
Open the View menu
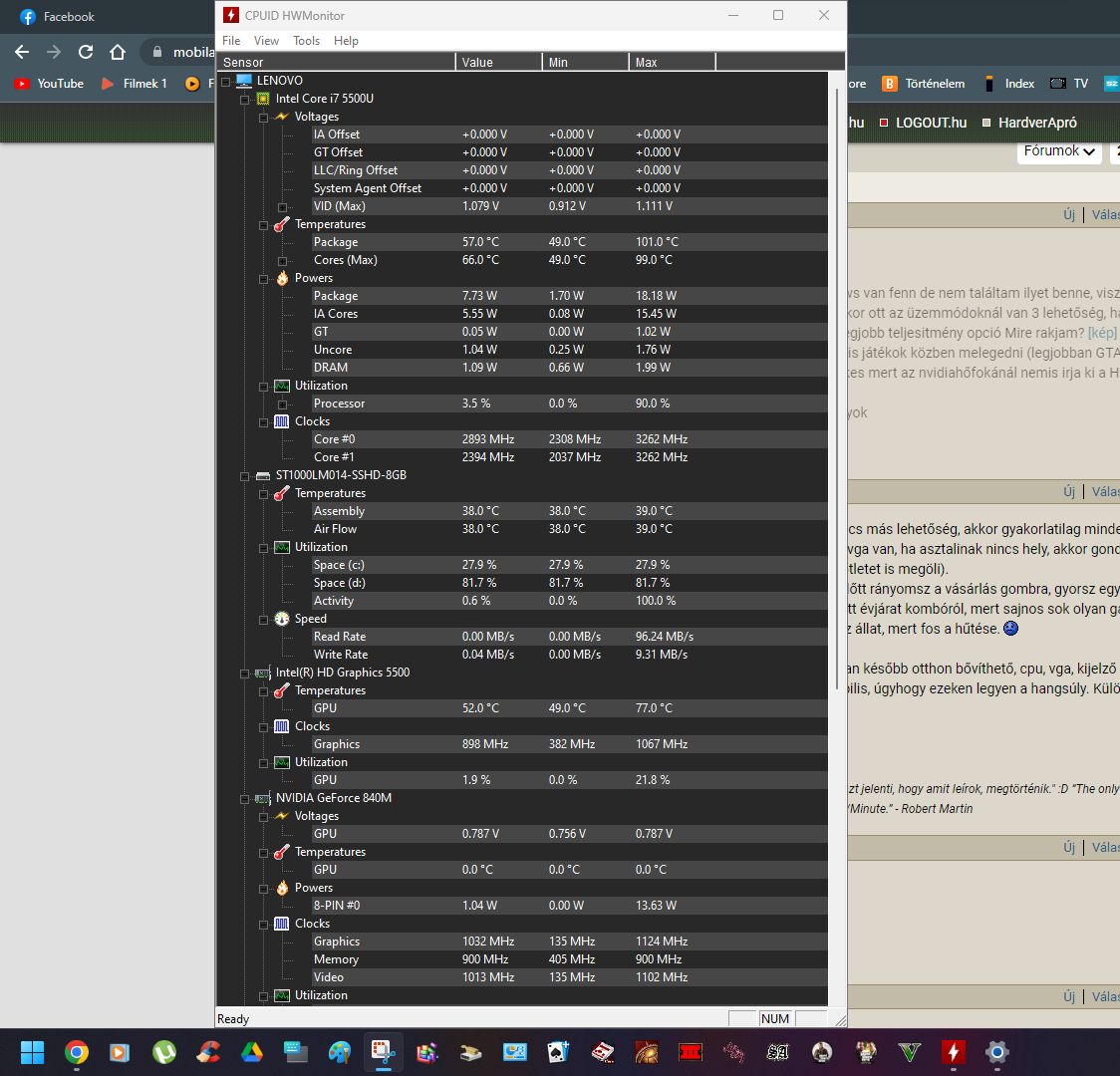(266, 41)
